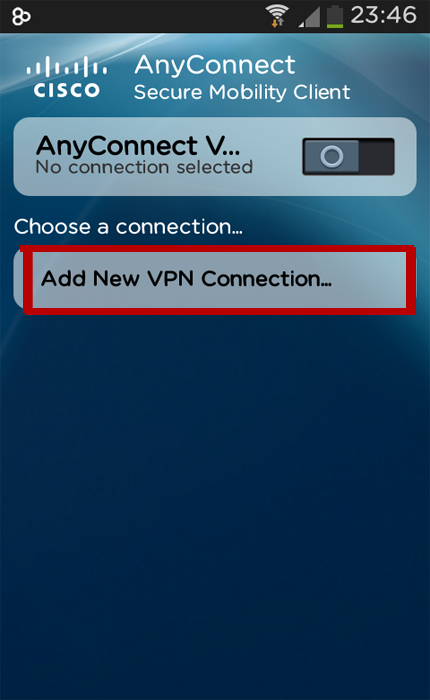Tap the "No connection selected" status text
430x700 pixels.
click(x=144, y=167)
